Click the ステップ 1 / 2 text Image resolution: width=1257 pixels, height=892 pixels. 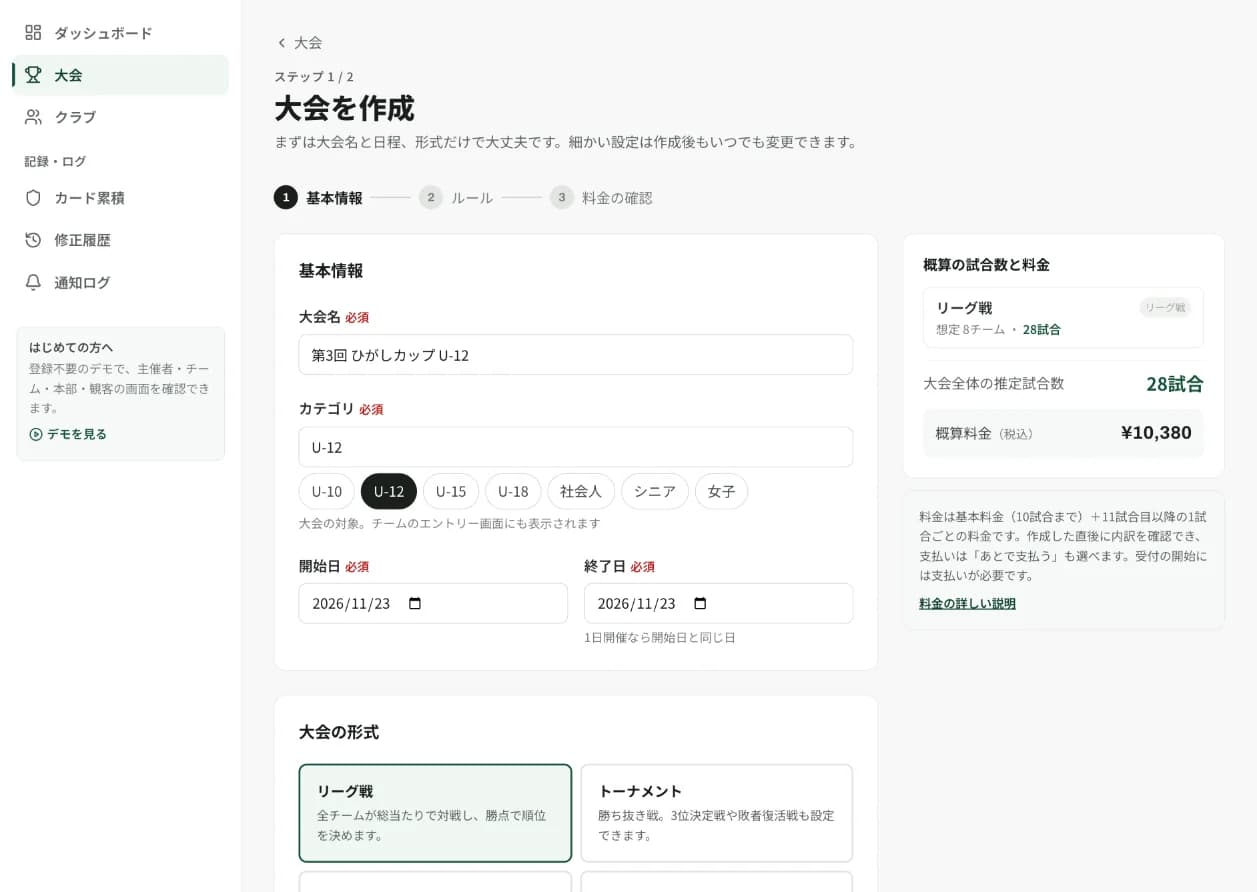click(314, 77)
